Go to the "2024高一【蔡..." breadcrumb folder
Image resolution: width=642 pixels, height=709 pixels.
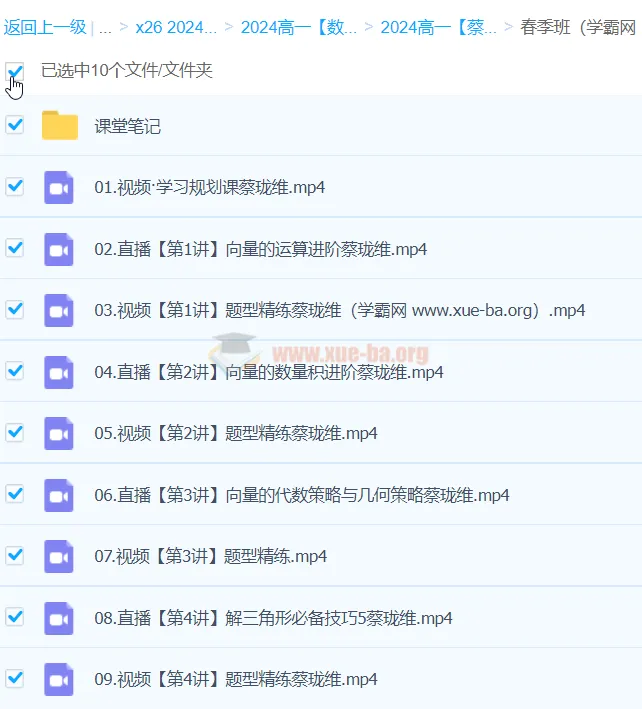tap(438, 27)
